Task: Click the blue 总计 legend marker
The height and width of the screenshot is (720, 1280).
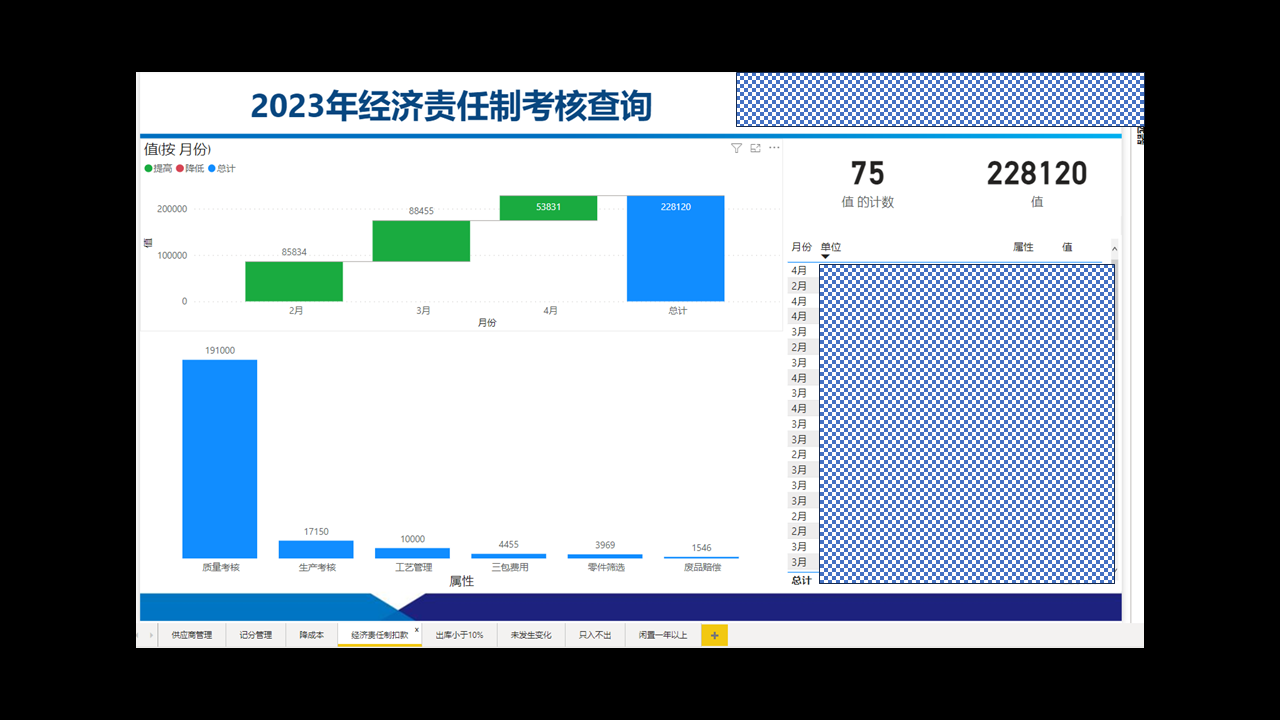Action: pos(212,169)
